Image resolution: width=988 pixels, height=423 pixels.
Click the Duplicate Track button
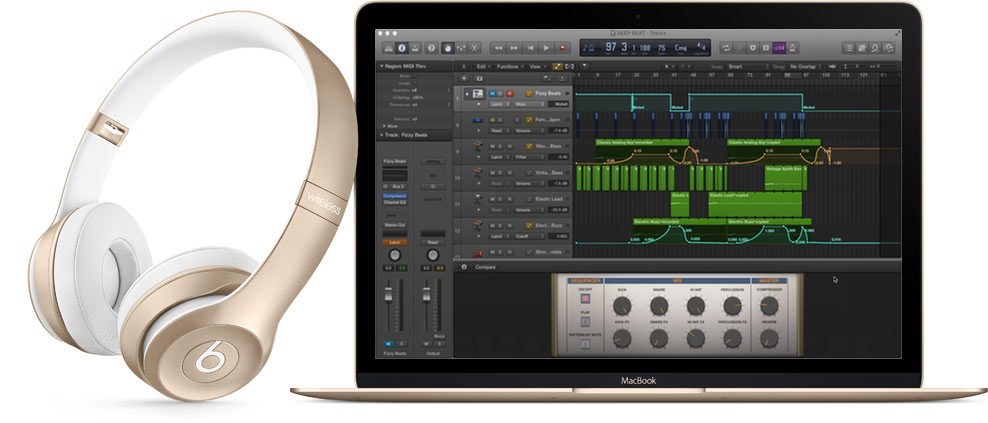coord(479,78)
